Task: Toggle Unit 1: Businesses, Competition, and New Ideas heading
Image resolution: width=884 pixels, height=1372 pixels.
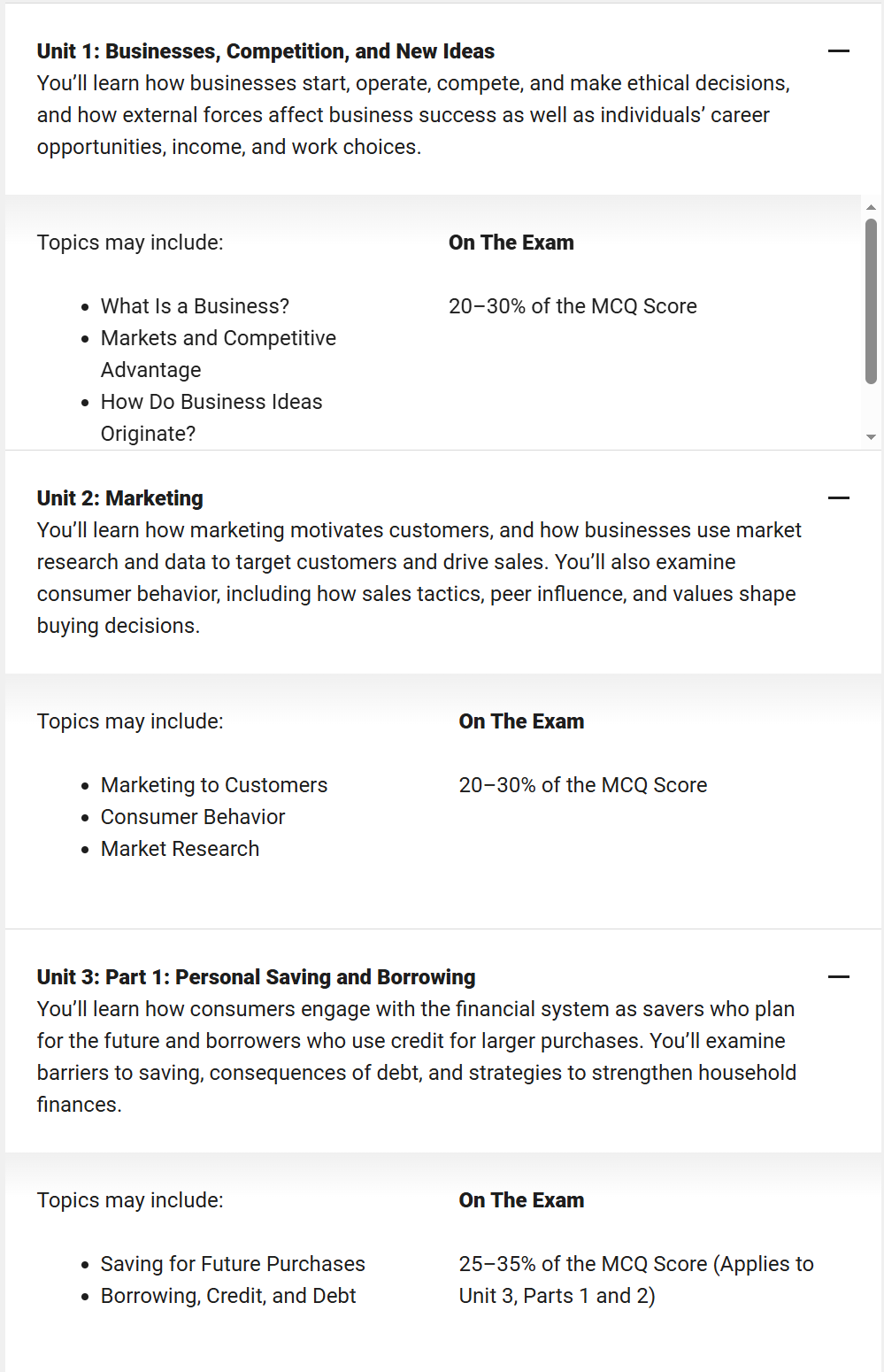Action: click(x=265, y=51)
